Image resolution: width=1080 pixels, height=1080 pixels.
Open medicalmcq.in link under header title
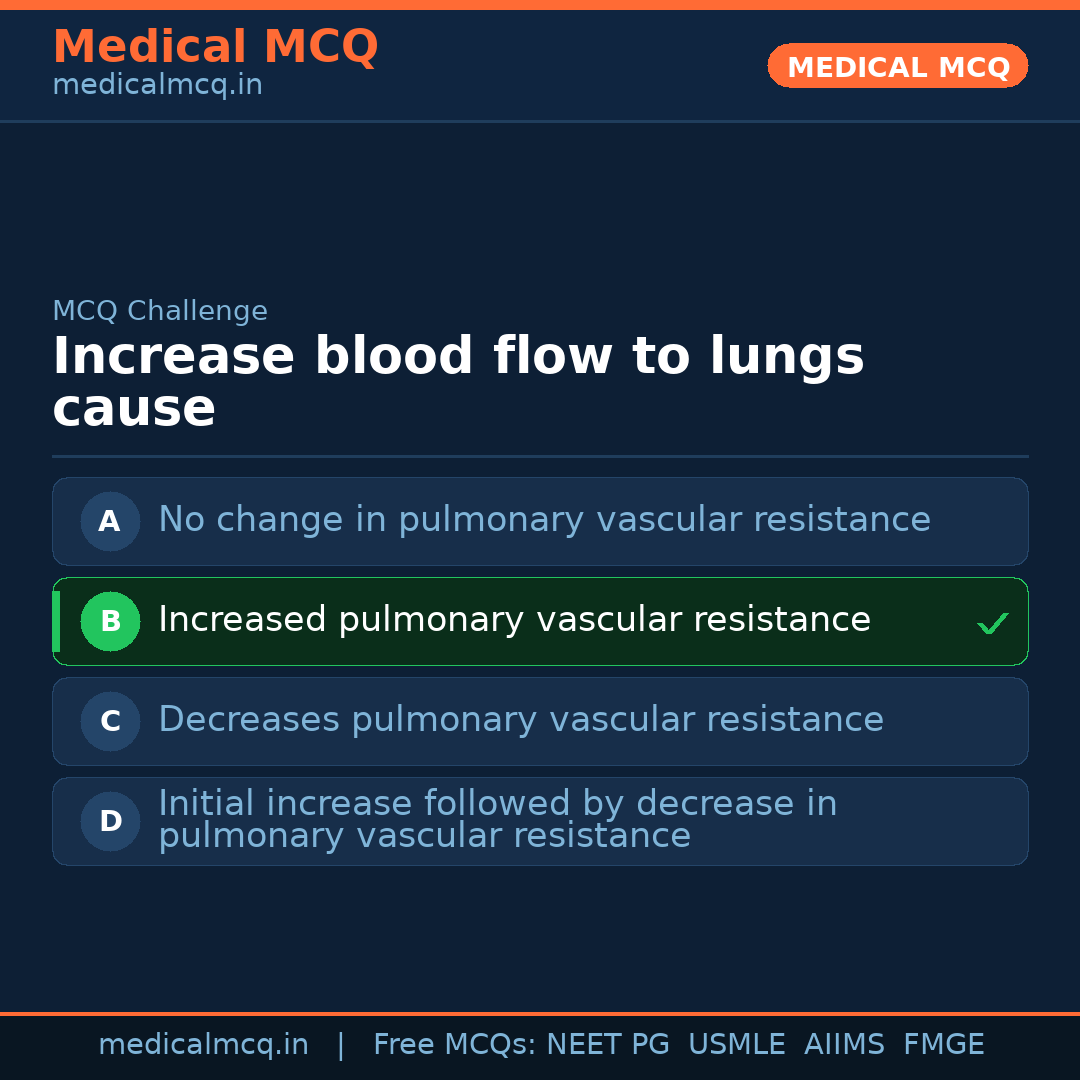[157, 85]
